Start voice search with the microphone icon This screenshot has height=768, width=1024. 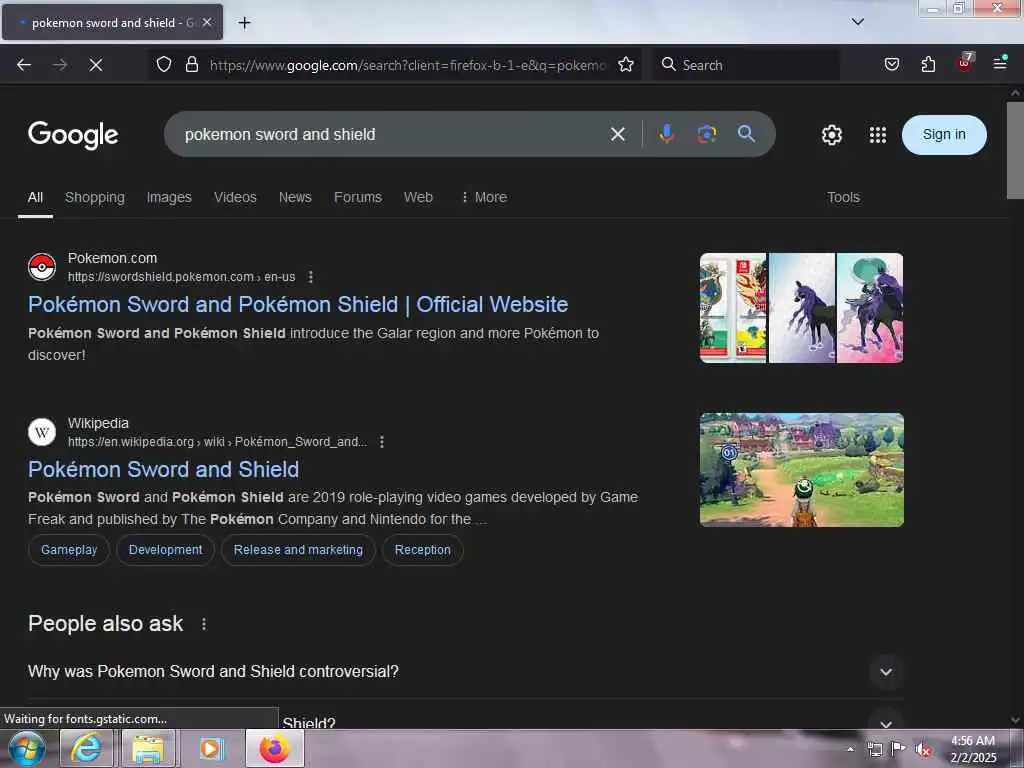point(666,134)
